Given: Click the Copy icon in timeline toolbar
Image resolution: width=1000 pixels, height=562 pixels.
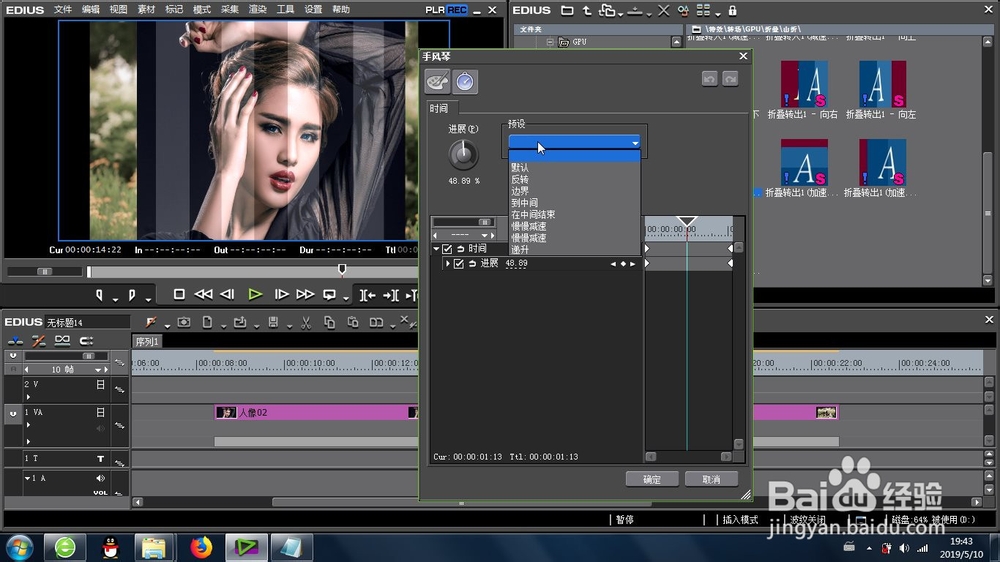Looking at the screenshot, I should [330, 323].
